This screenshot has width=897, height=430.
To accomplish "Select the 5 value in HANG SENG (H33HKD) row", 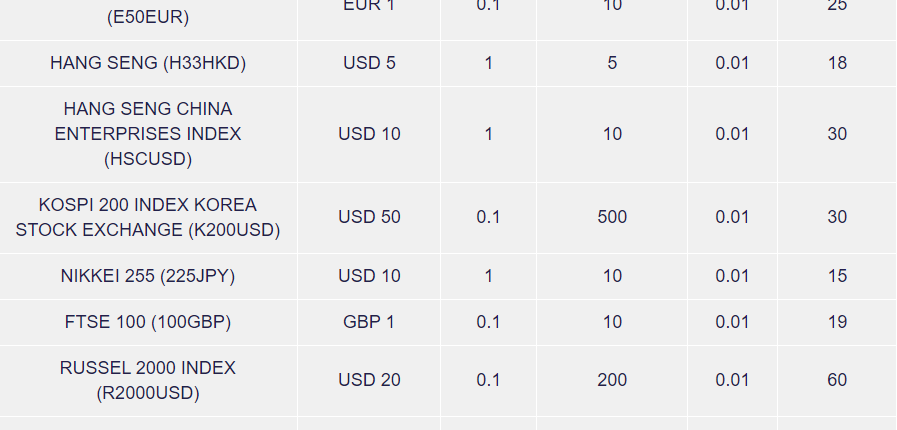I will (x=612, y=63).
